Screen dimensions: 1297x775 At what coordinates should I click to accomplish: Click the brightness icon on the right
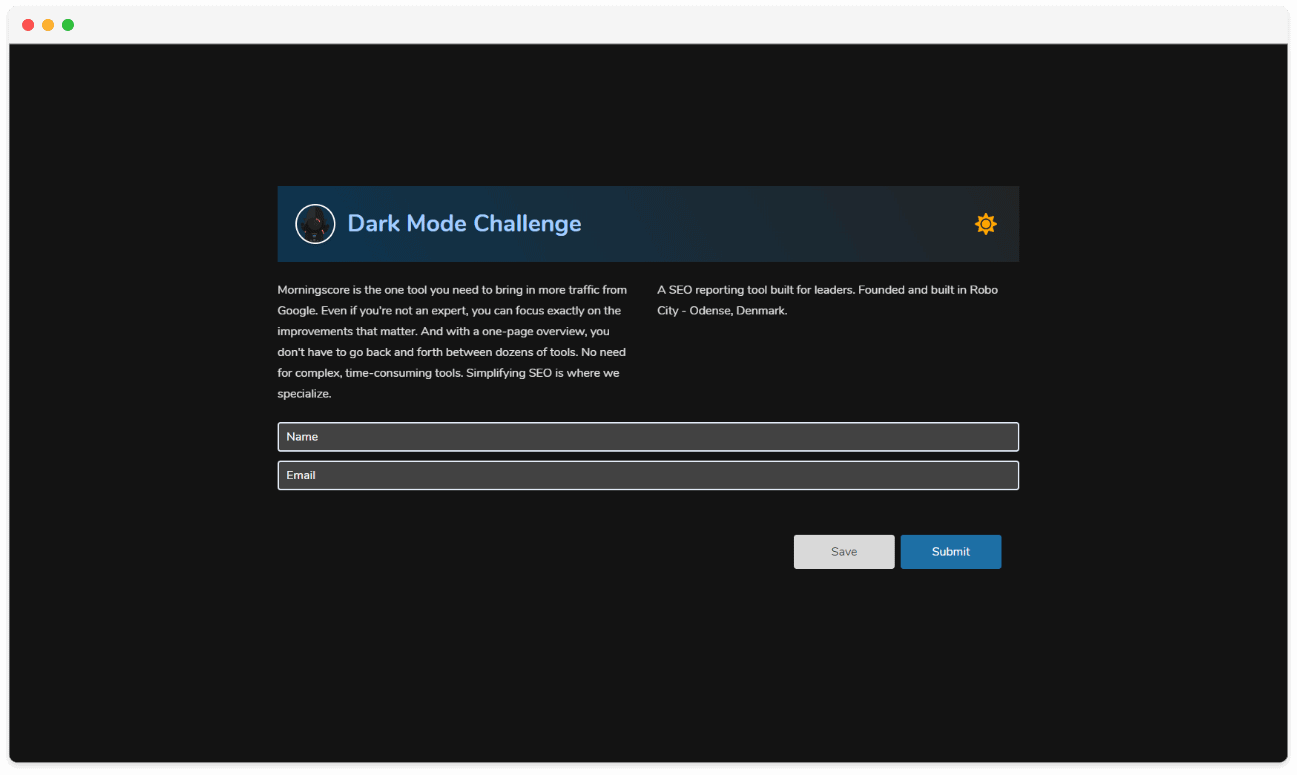(986, 224)
